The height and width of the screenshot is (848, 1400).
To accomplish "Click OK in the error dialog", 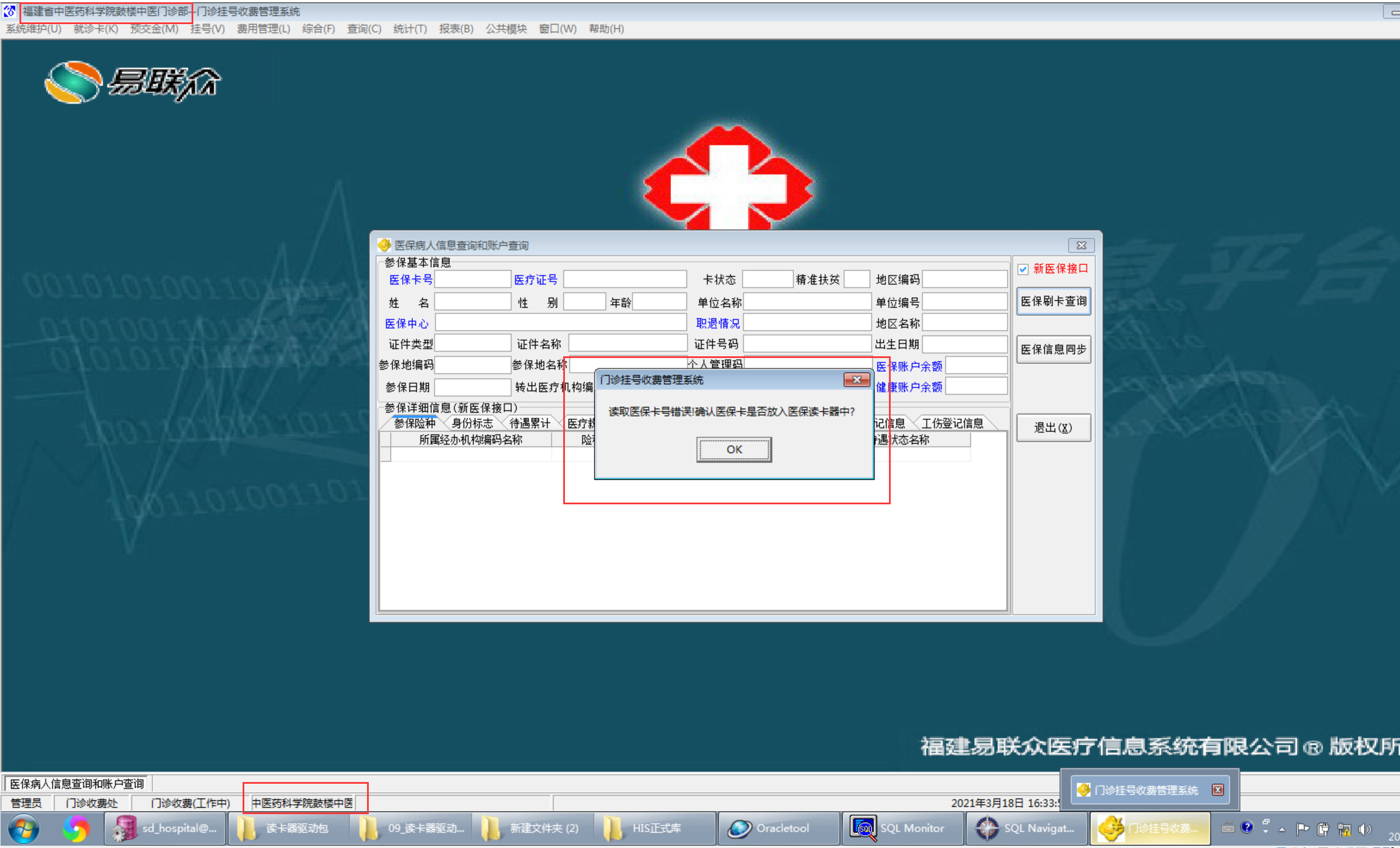I will pyautogui.click(x=734, y=450).
